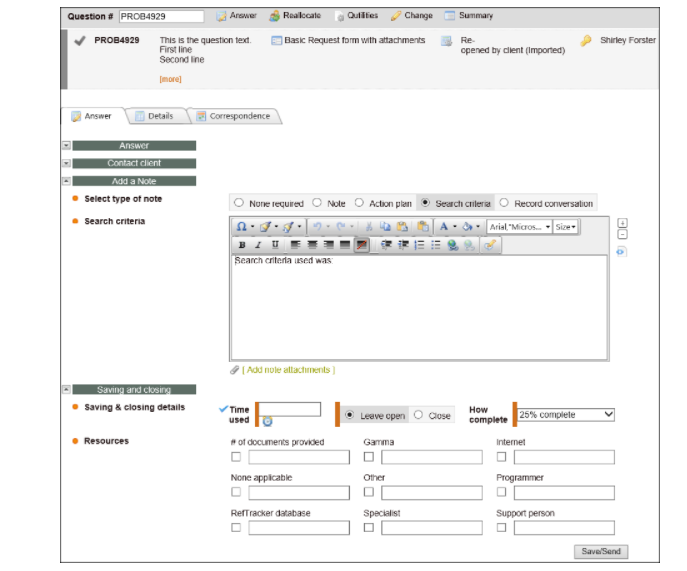Image resolution: width=687 pixels, height=571 pixels.
Task: Tick the Gamma resource checkbox
Action: tap(369, 457)
